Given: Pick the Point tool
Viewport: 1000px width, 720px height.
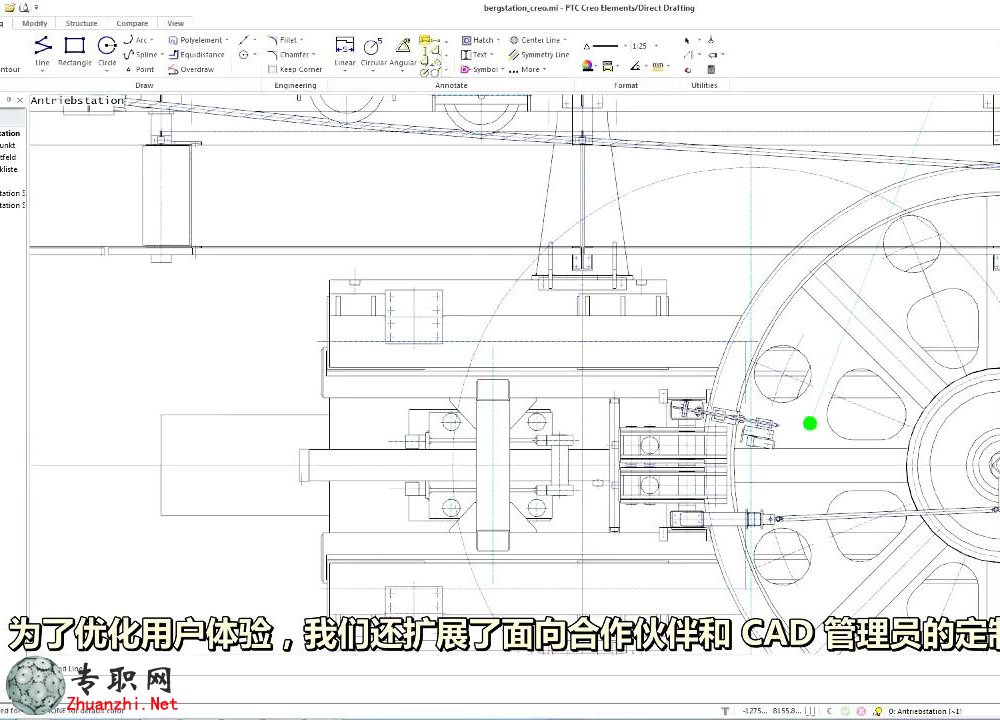Looking at the screenshot, I should pyautogui.click(x=140, y=69).
